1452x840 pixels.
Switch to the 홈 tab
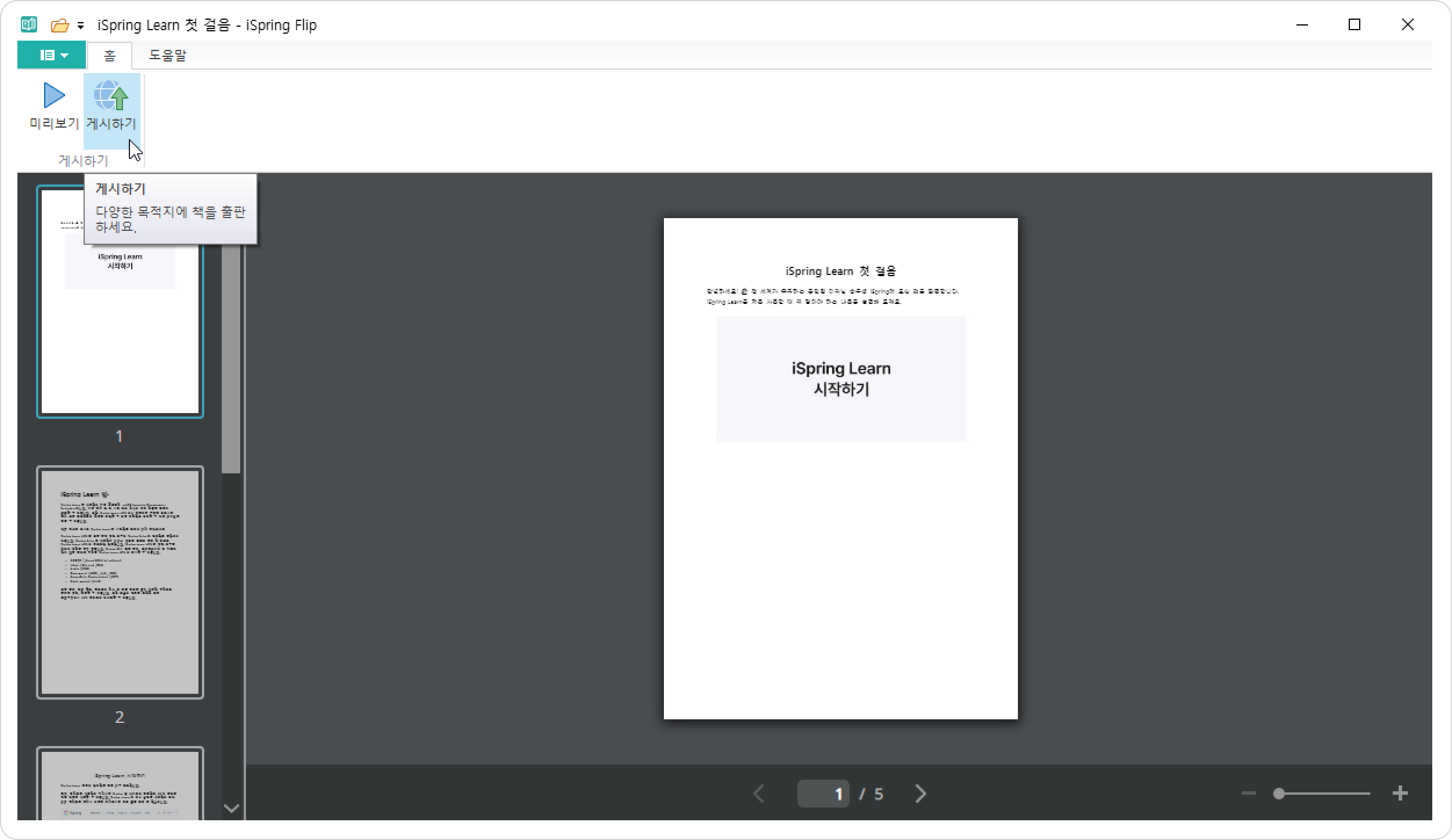(110, 56)
